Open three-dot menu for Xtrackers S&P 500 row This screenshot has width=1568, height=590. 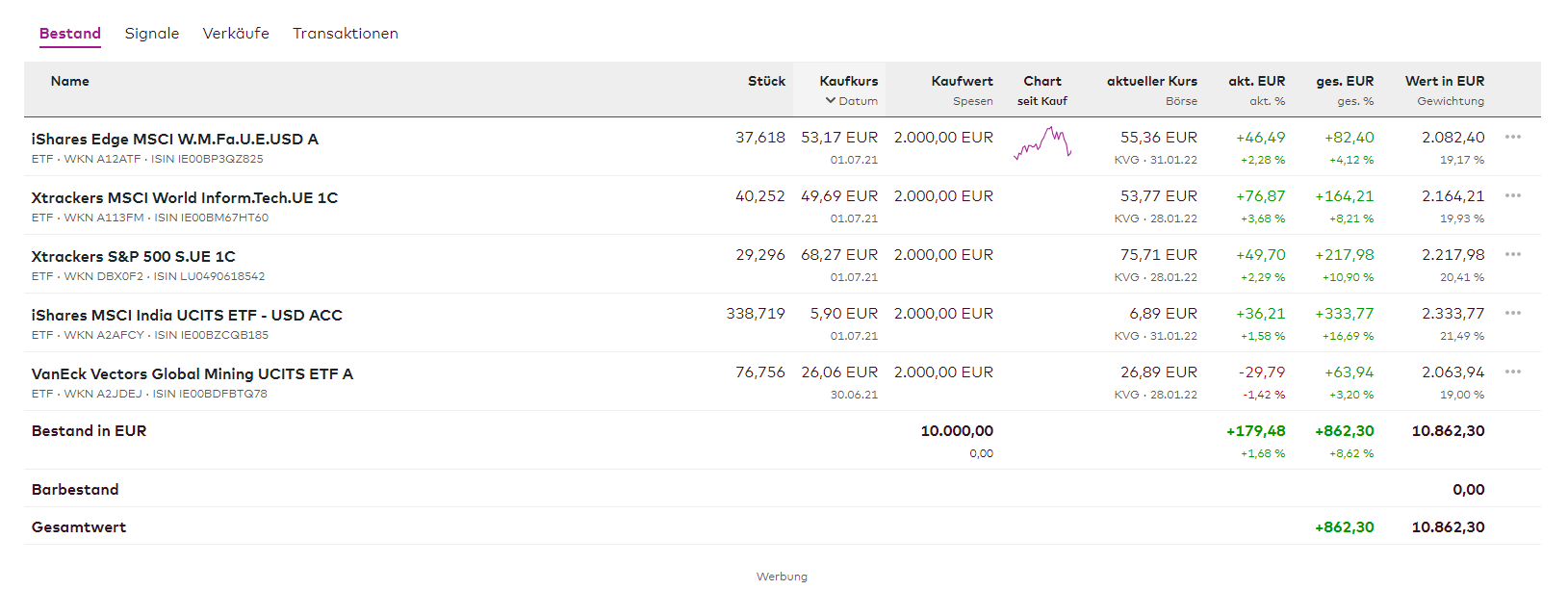click(1512, 254)
